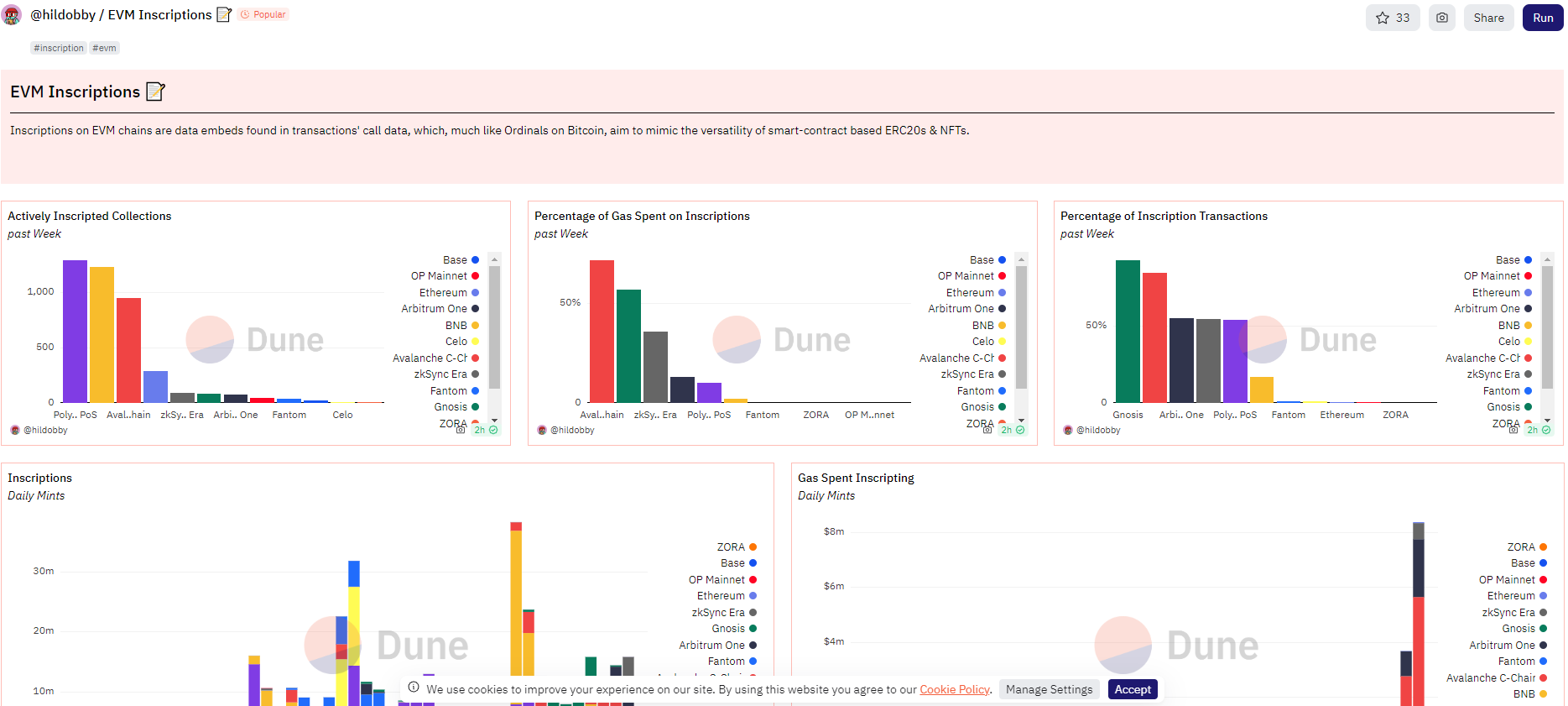Open the Inscriptions chart title

[x=39, y=478]
